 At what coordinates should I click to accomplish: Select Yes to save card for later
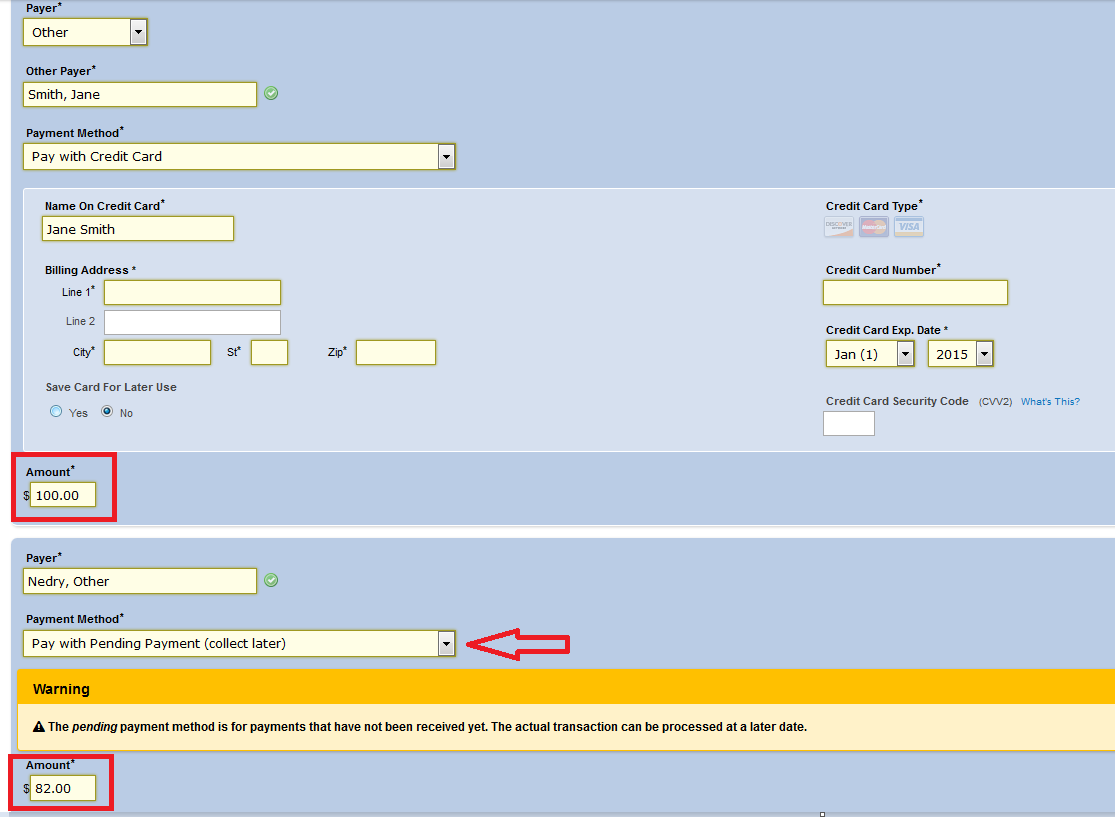point(56,411)
